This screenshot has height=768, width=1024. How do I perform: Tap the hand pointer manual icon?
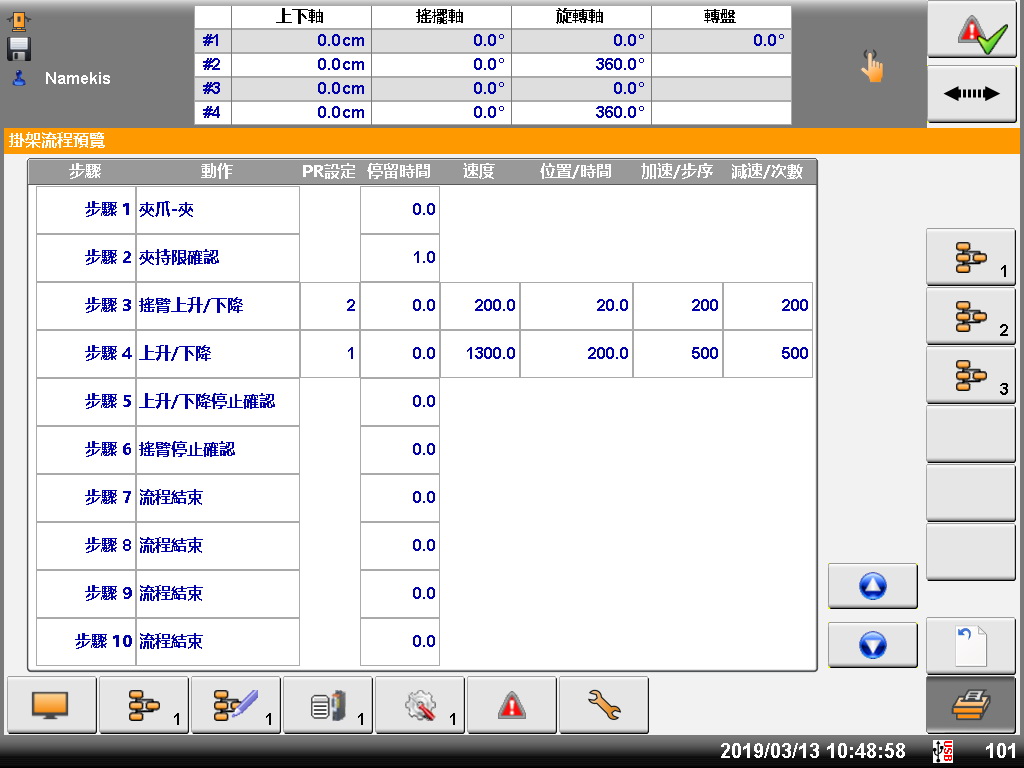(872, 65)
